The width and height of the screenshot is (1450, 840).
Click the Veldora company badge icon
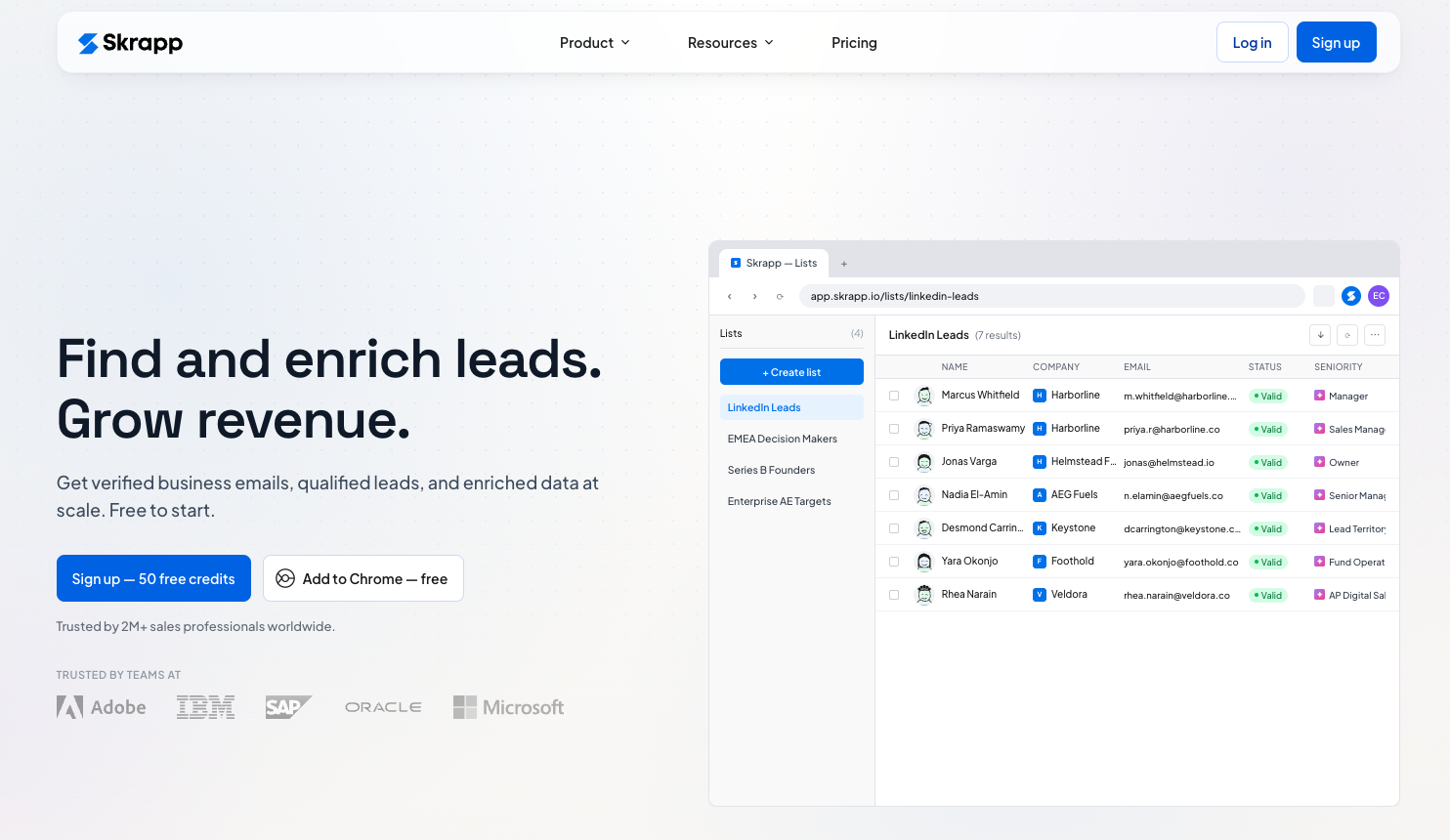pos(1040,595)
